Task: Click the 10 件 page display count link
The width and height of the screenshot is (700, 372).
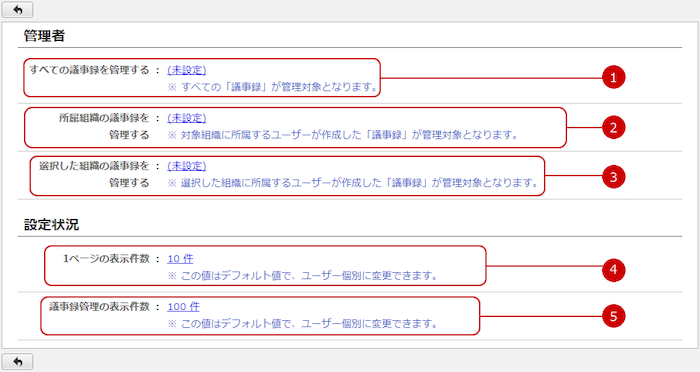Action: [180, 259]
